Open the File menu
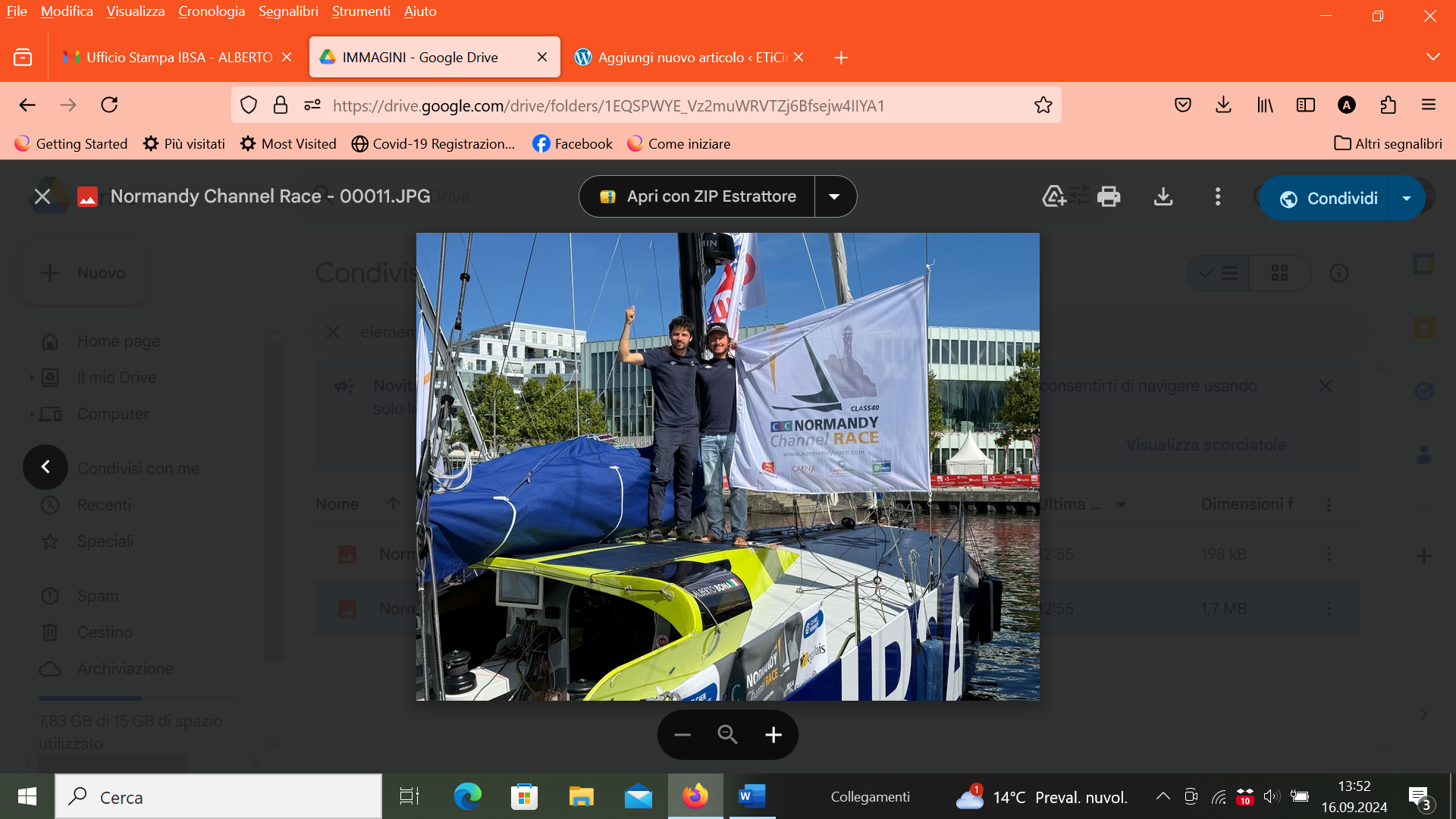The height and width of the screenshot is (819, 1456). click(x=17, y=11)
